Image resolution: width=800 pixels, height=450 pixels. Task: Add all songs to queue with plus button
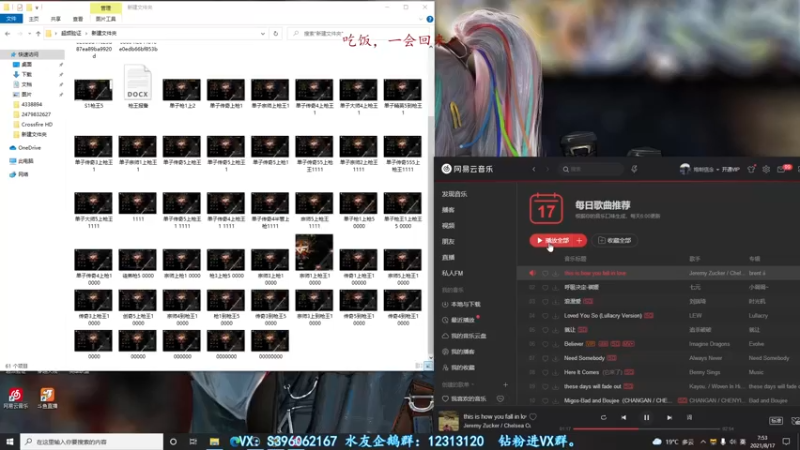580,240
